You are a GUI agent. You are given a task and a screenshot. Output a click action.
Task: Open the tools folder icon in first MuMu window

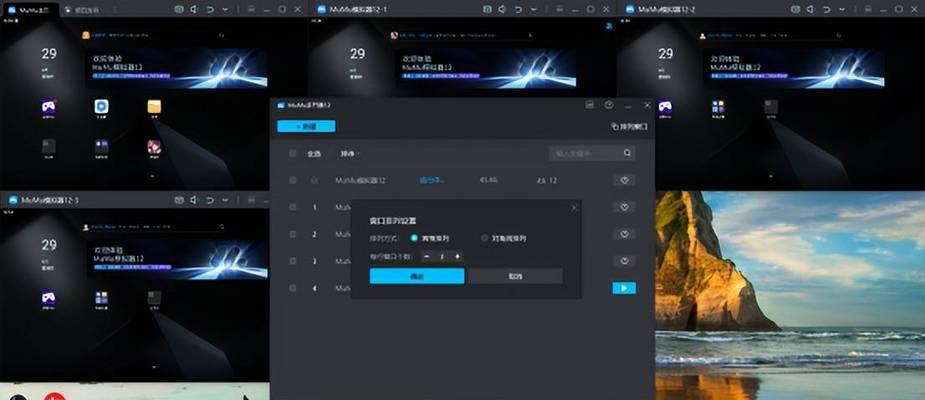point(101,146)
